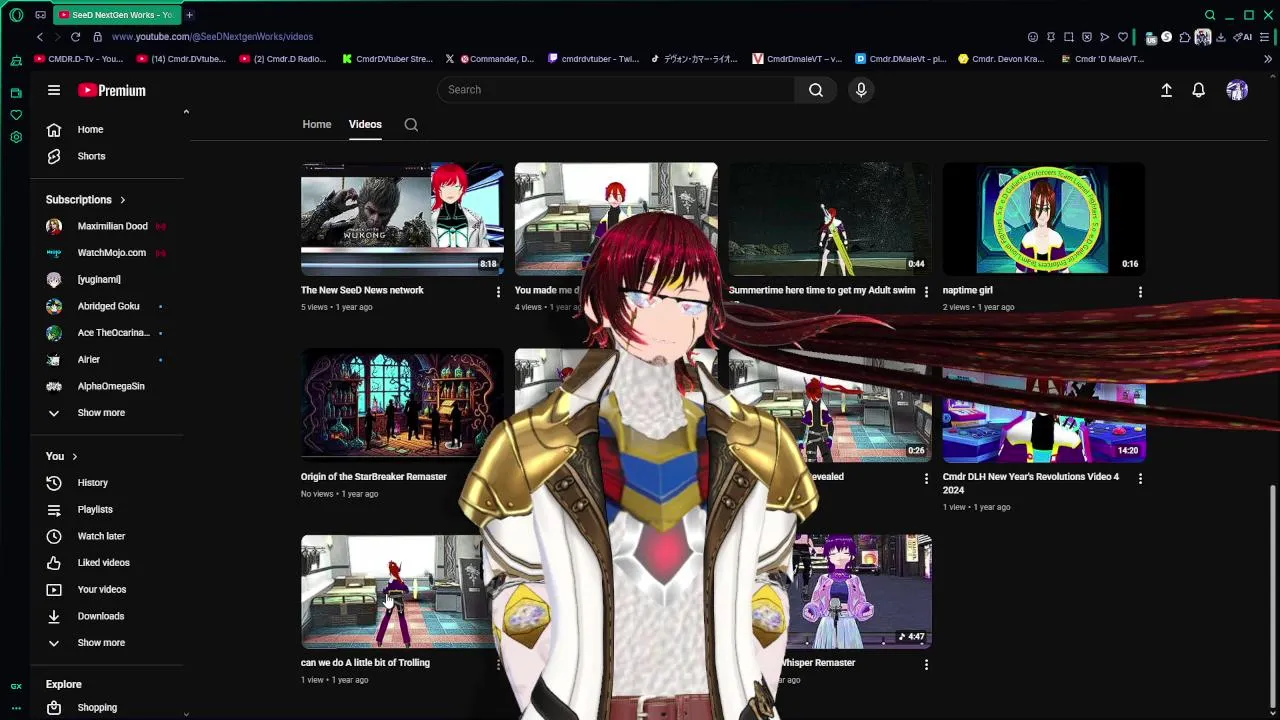Open the browser downloads icon
Viewport: 1280px width, 720px height.
coord(1221,37)
